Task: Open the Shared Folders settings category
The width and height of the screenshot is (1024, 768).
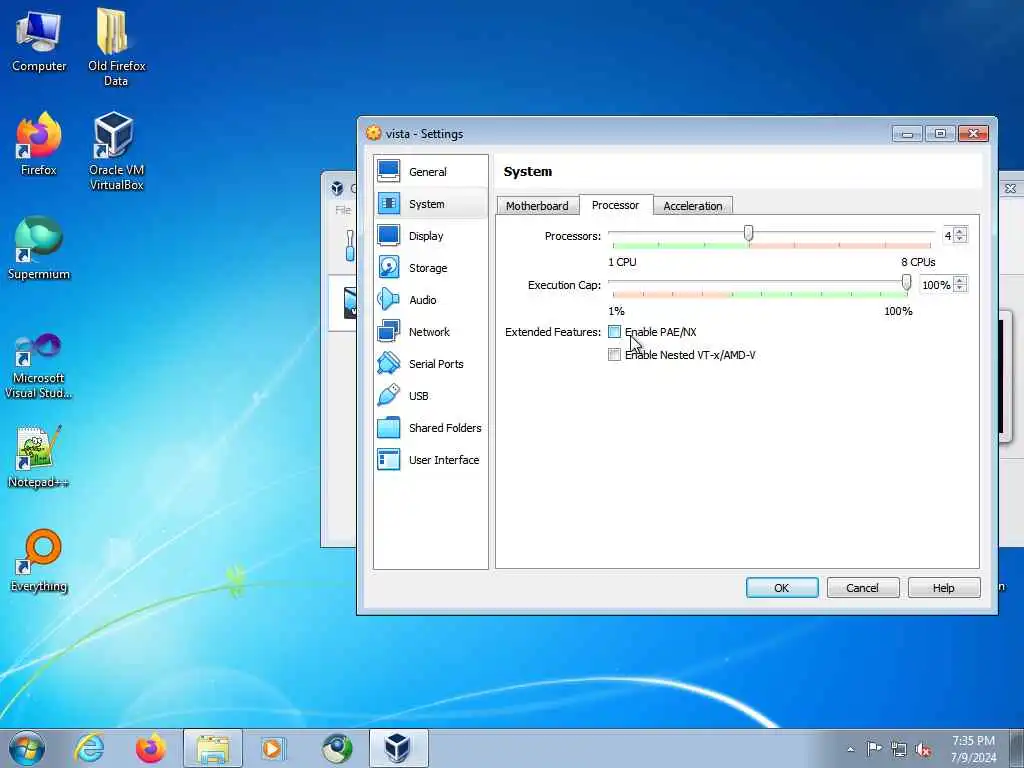Action: 430,428
